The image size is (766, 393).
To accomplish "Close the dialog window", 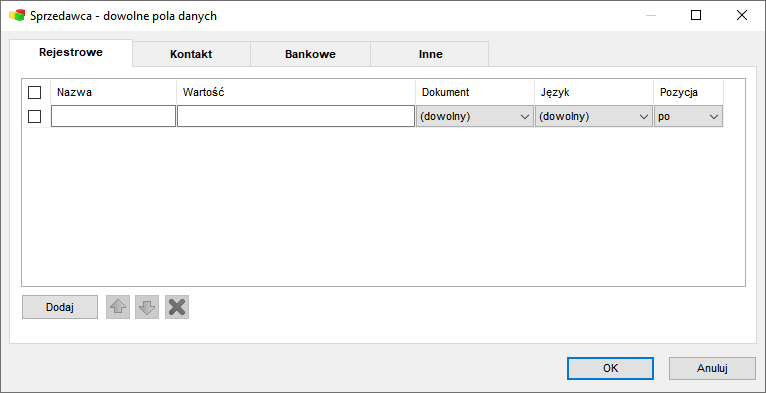I will [x=742, y=16].
